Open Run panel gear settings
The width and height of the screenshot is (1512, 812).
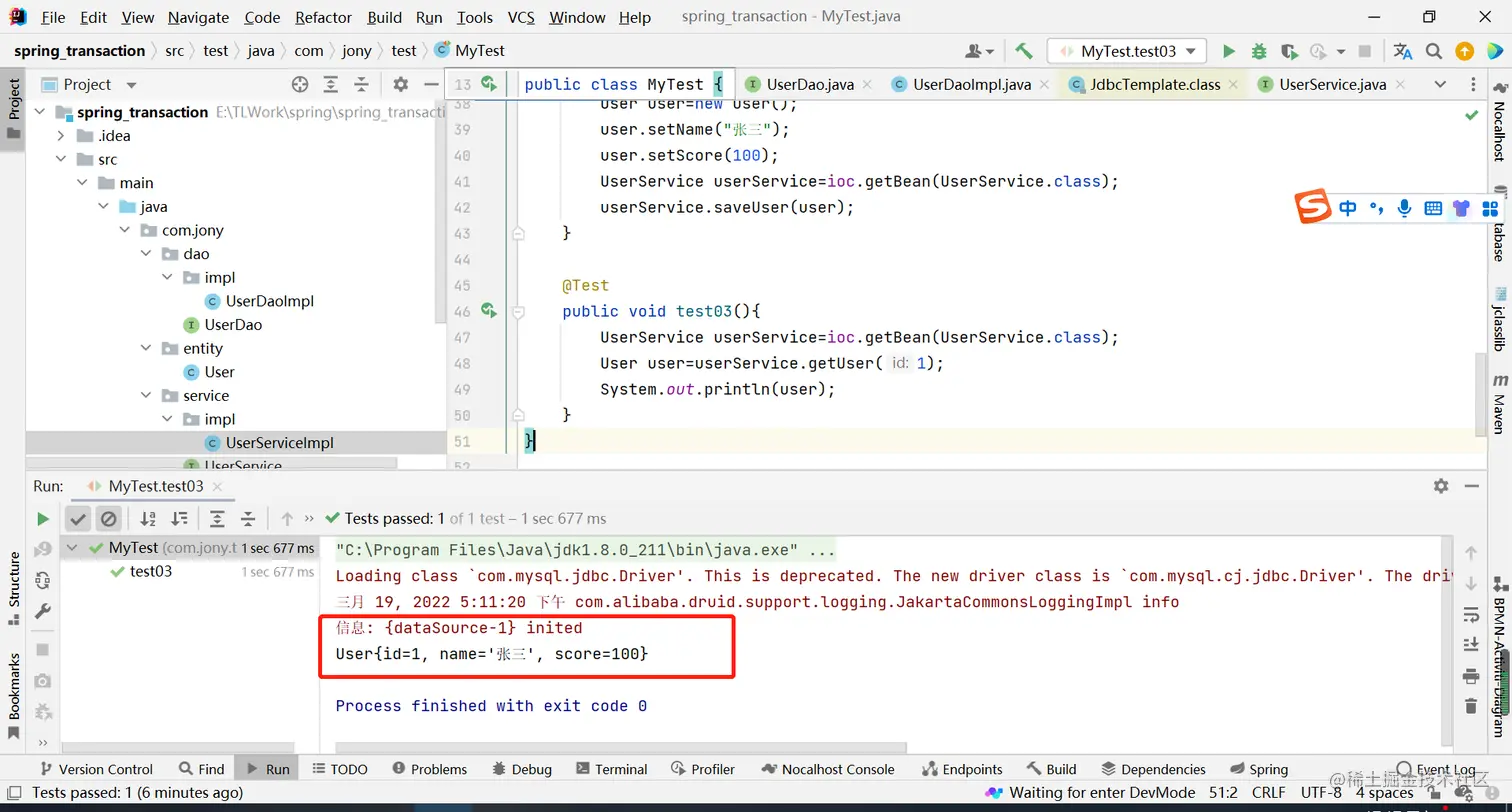pyautogui.click(x=1441, y=486)
